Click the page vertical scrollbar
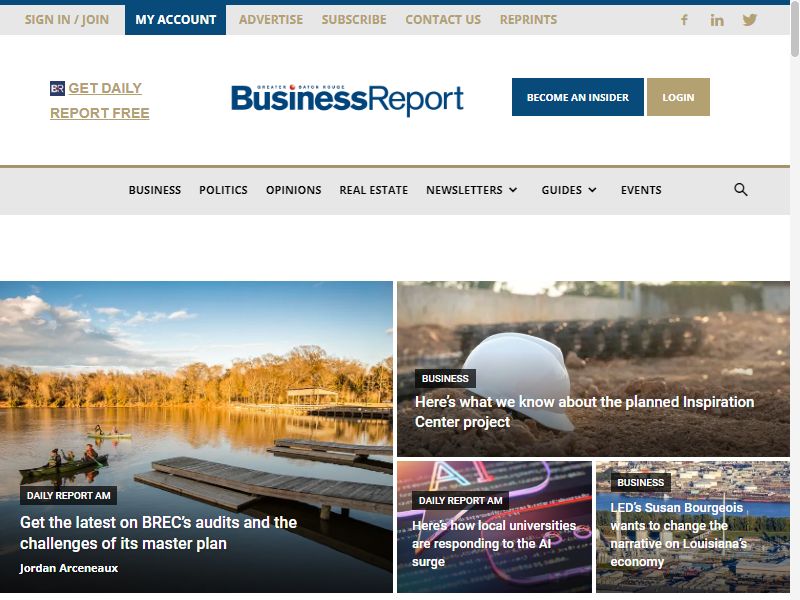The width and height of the screenshot is (800, 600). coord(795,300)
